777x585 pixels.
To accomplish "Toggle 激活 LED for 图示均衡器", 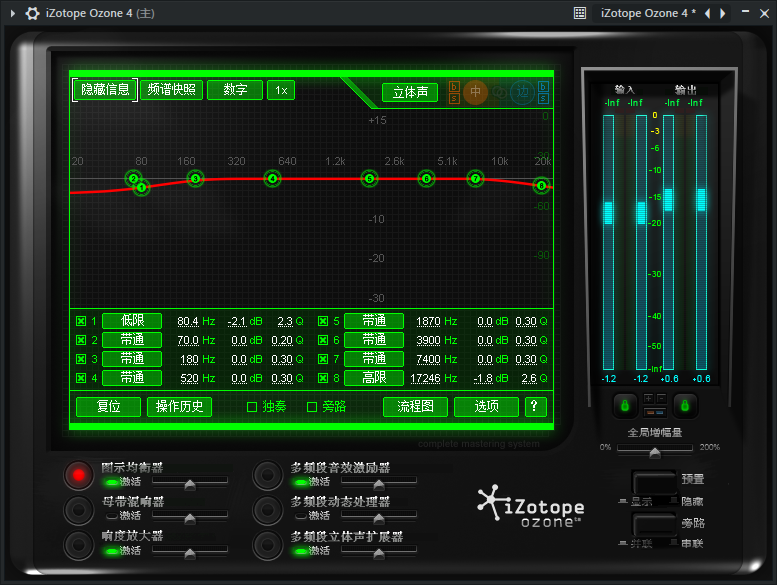I will pyautogui.click(x=111, y=482).
